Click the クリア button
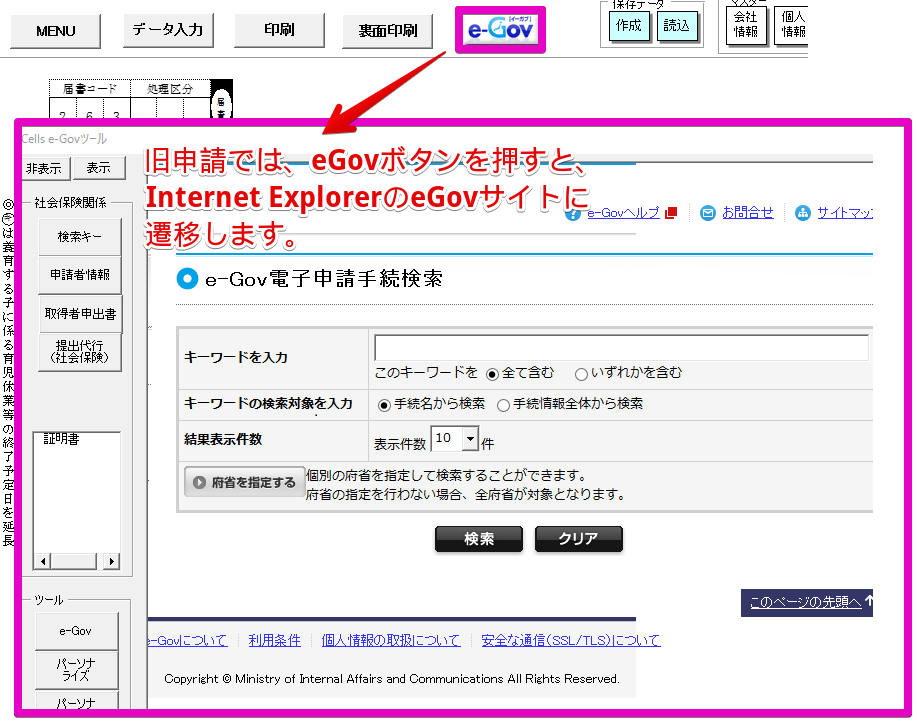The height and width of the screenshot is (721, 917). (578, 539)
